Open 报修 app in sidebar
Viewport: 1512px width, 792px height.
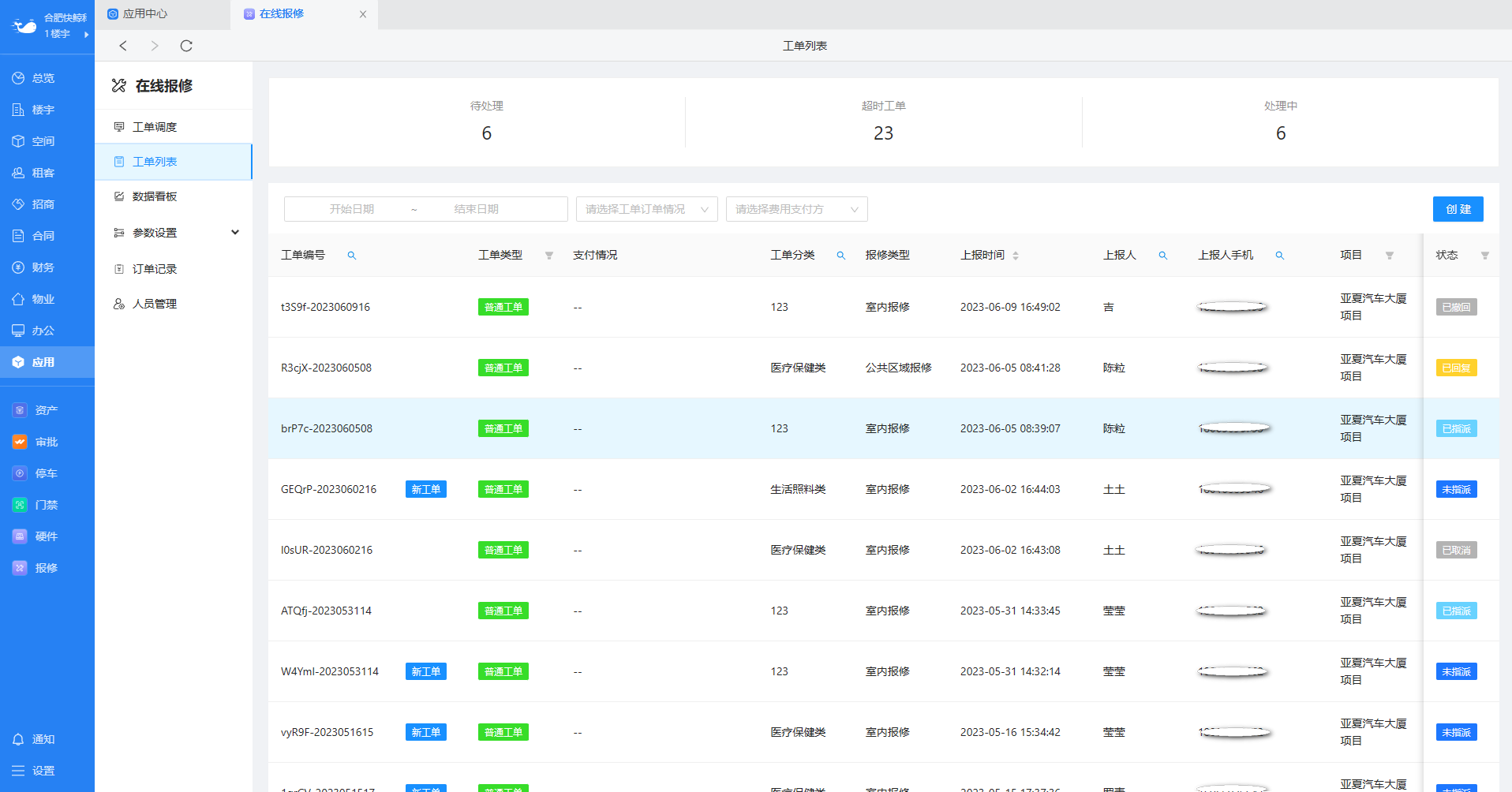tap(47, 568)
